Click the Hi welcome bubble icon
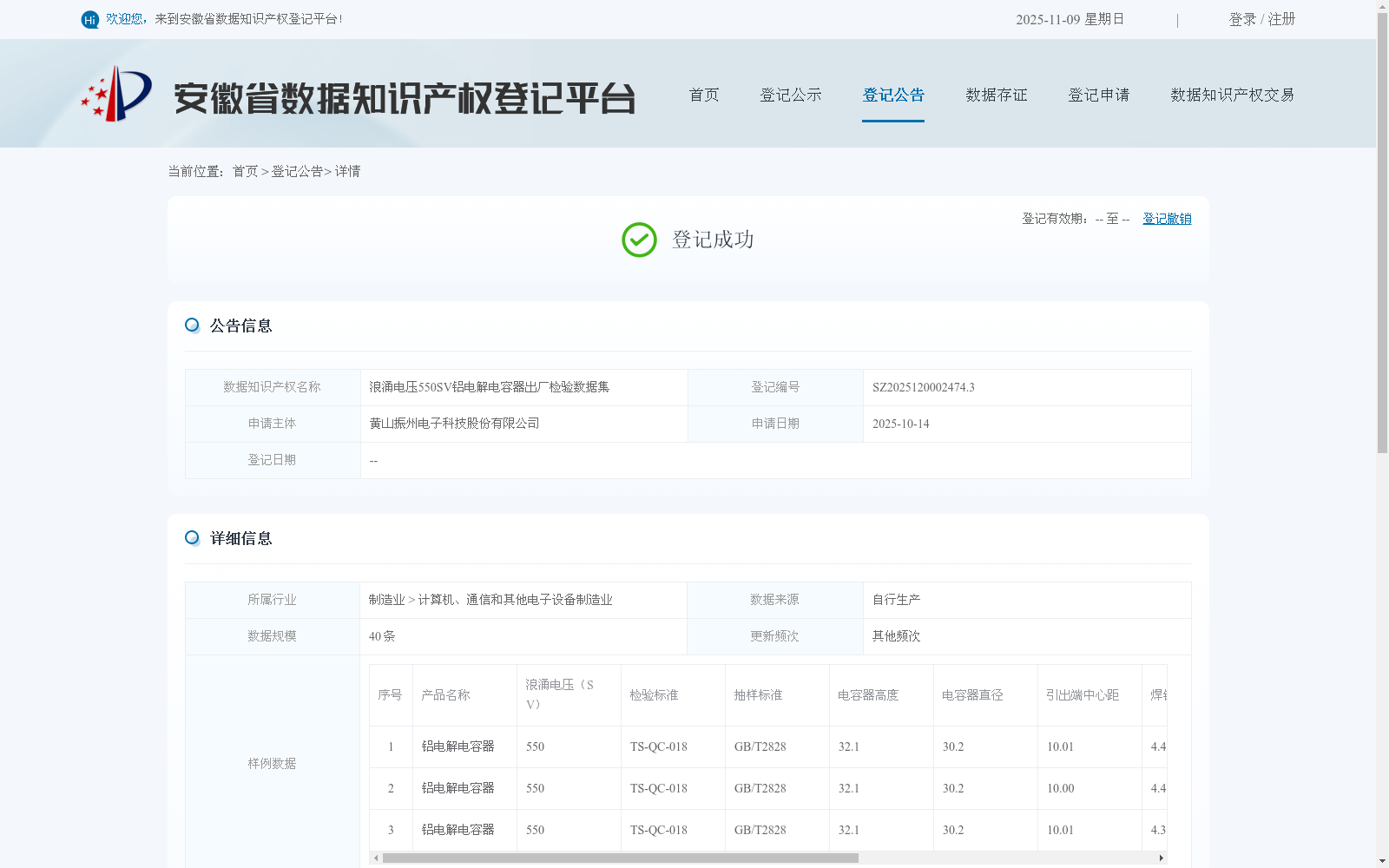This screenshot has width=1389, height=868. [90, 19]
